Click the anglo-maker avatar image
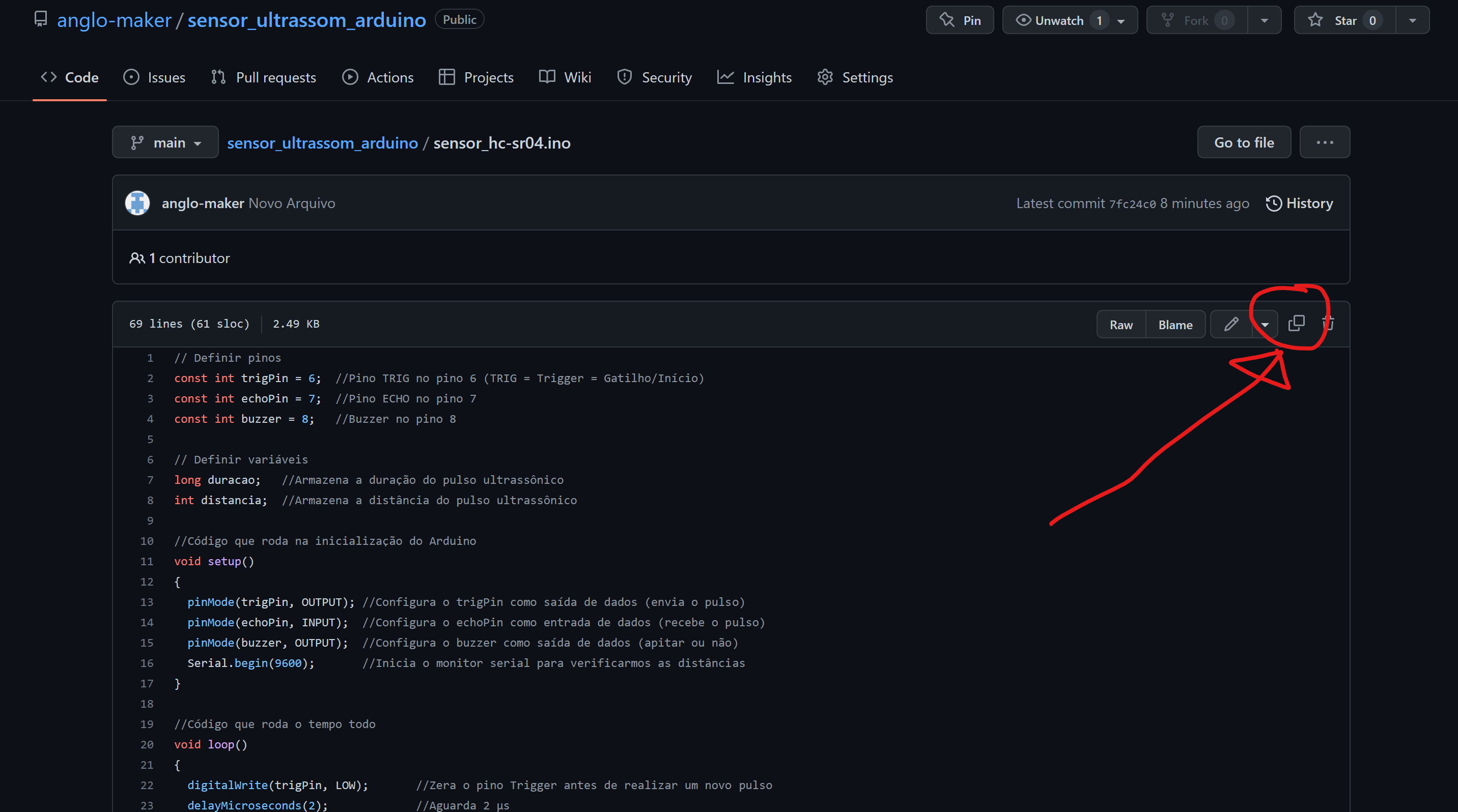Viewport: 1458px width, 812px height. (137, 203)
